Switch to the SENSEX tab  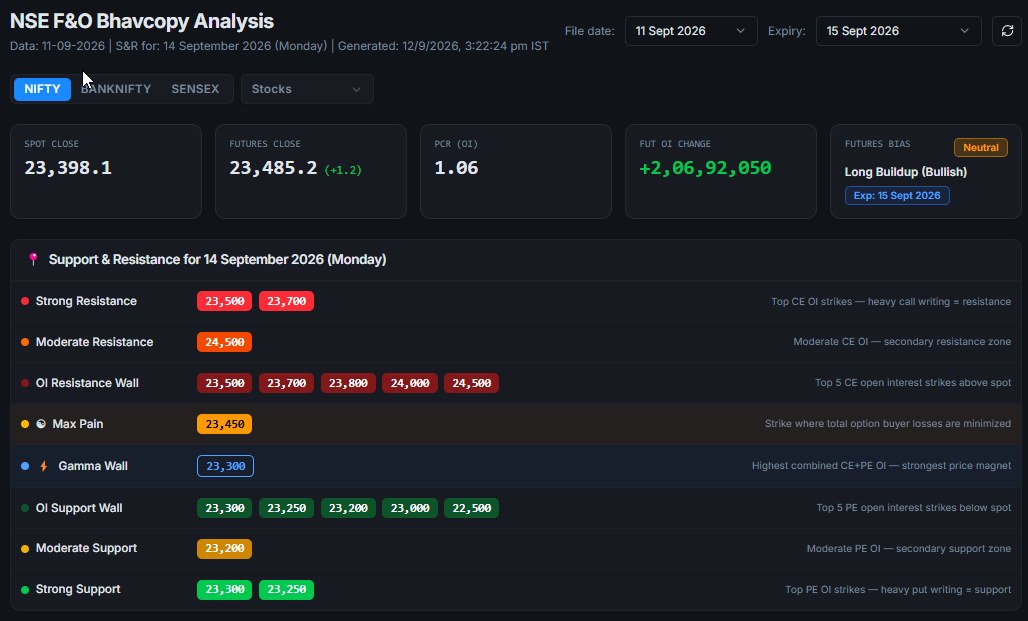(195, 89)
